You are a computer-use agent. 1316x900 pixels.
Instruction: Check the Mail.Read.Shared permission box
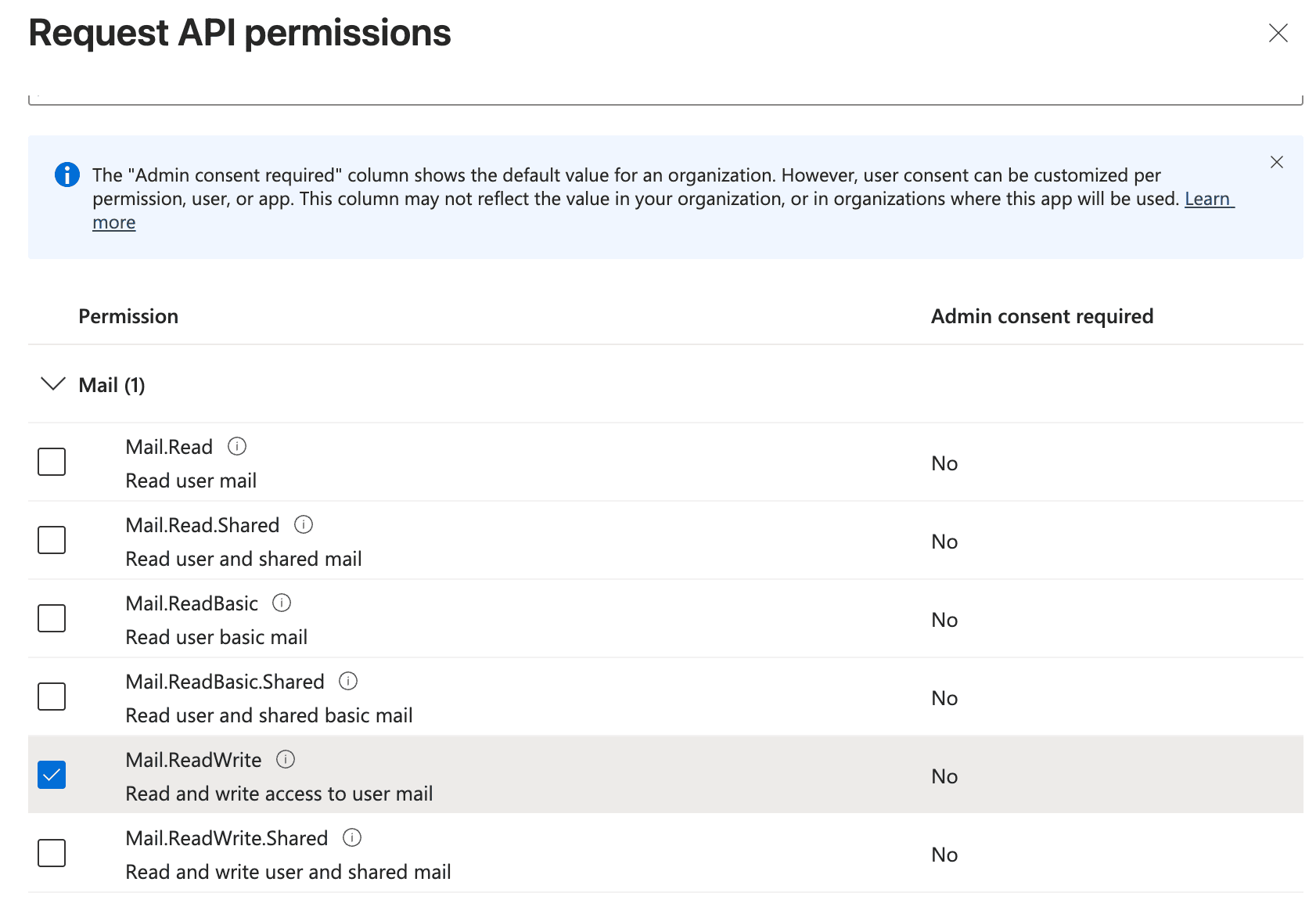pos(52,540)
